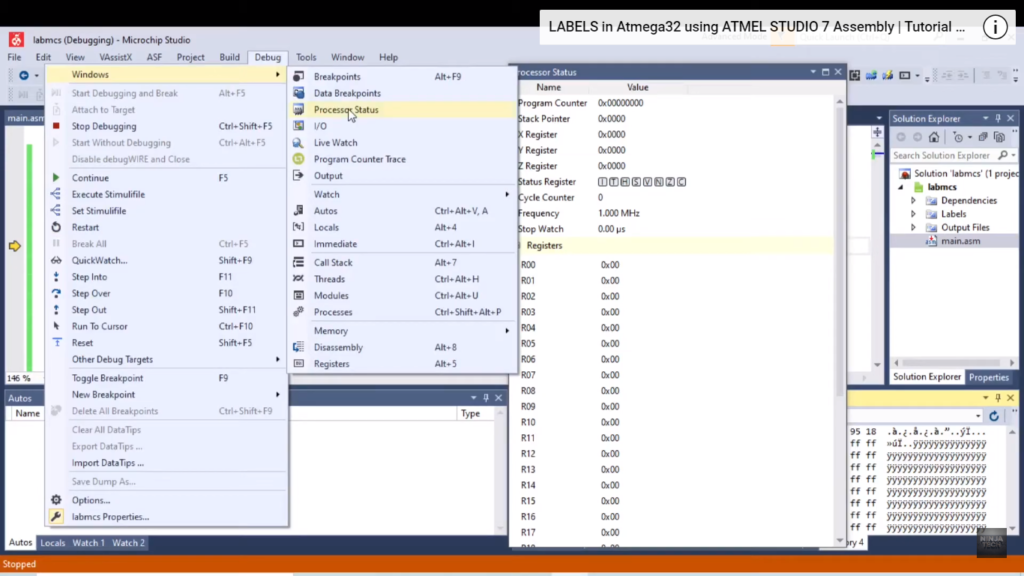
Task: Click the Home icon in Solution Explorer
Action: click(934, 137)
